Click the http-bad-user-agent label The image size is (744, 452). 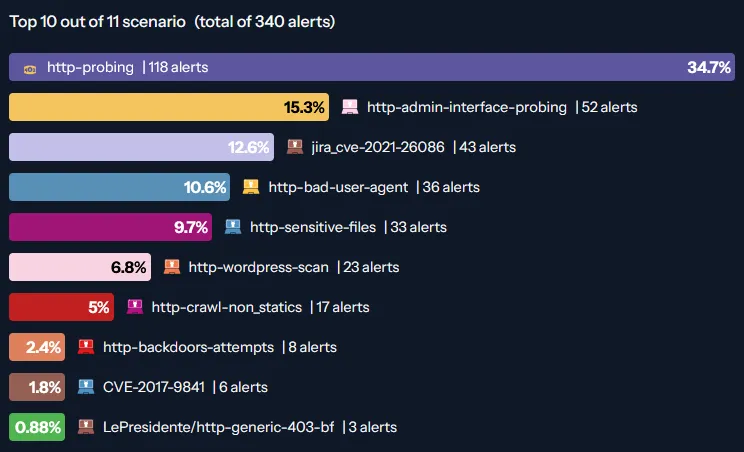(x=338, y=187)
